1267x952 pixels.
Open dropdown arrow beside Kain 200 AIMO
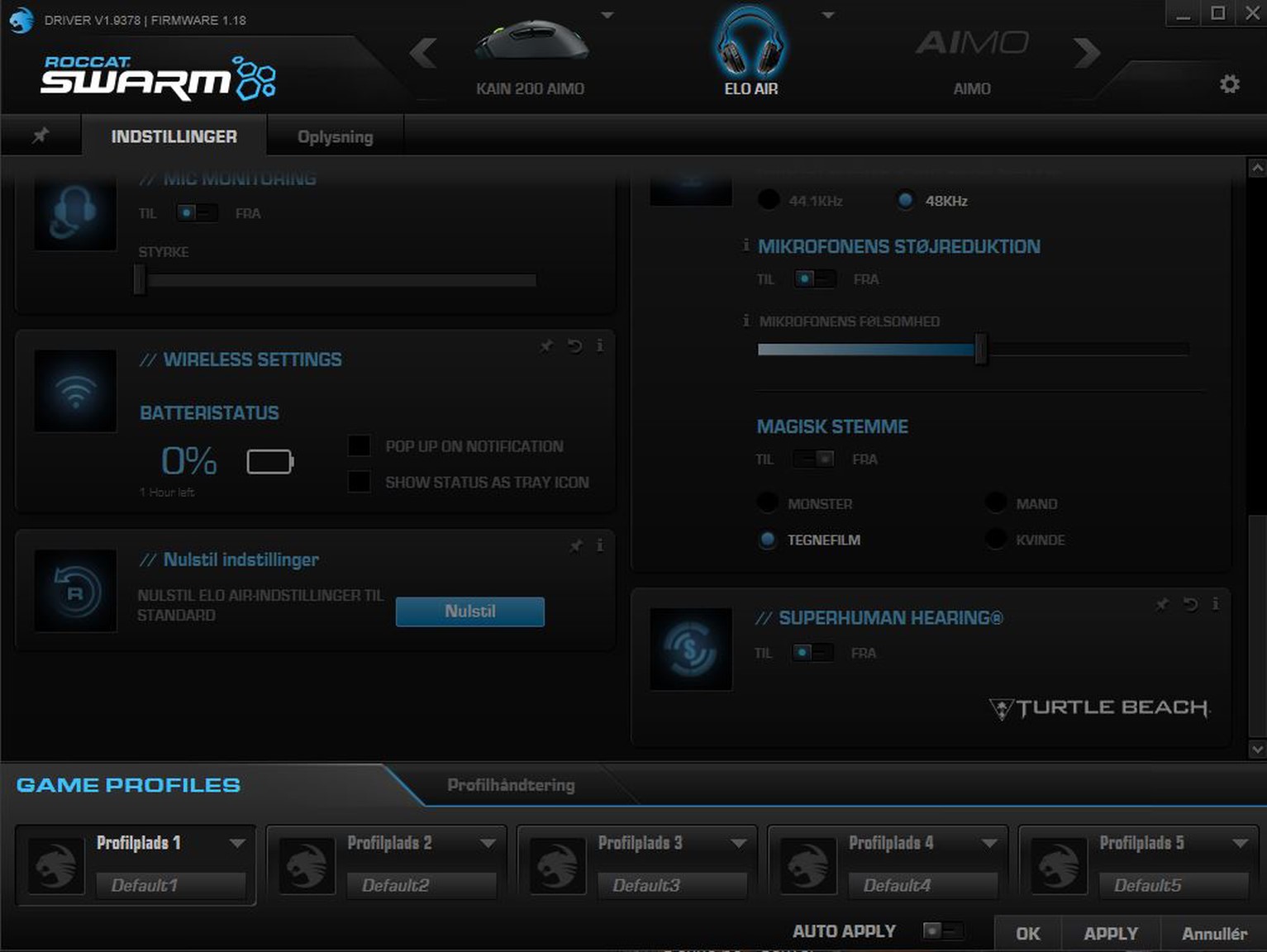[x=607, y=15]
